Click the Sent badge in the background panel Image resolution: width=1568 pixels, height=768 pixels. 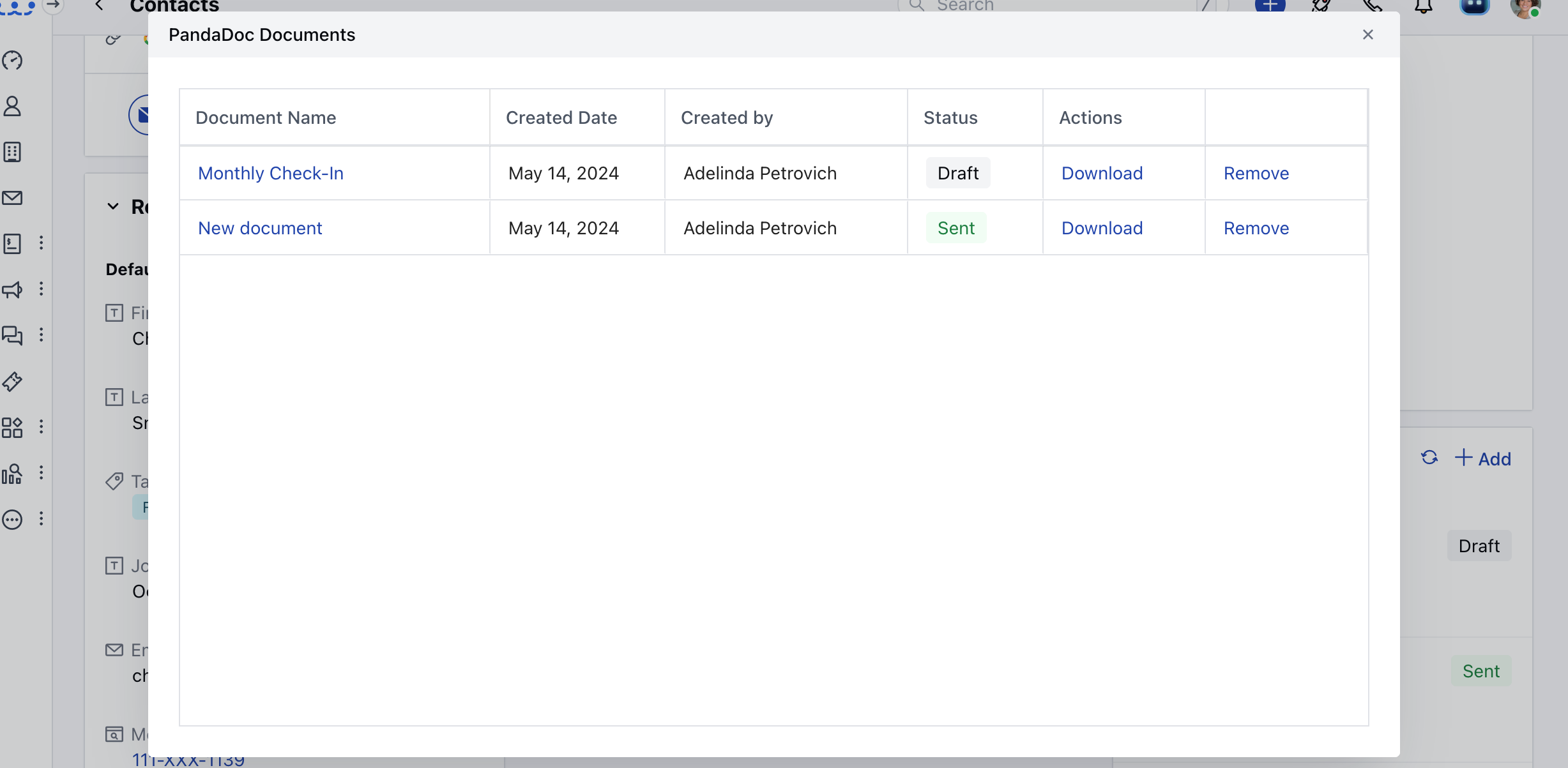[x=1481, y=671]
